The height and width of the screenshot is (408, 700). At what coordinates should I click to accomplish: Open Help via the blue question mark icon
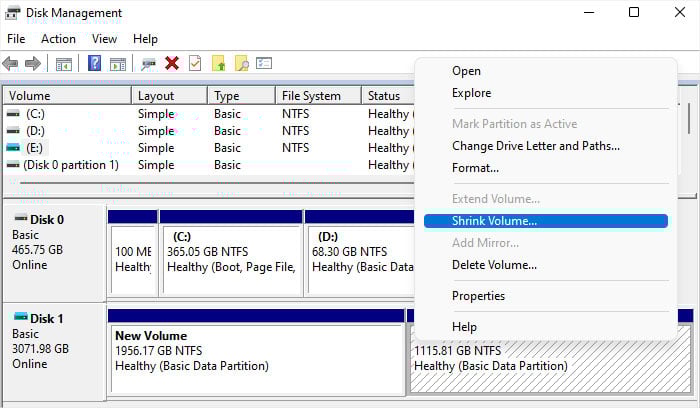94,63
